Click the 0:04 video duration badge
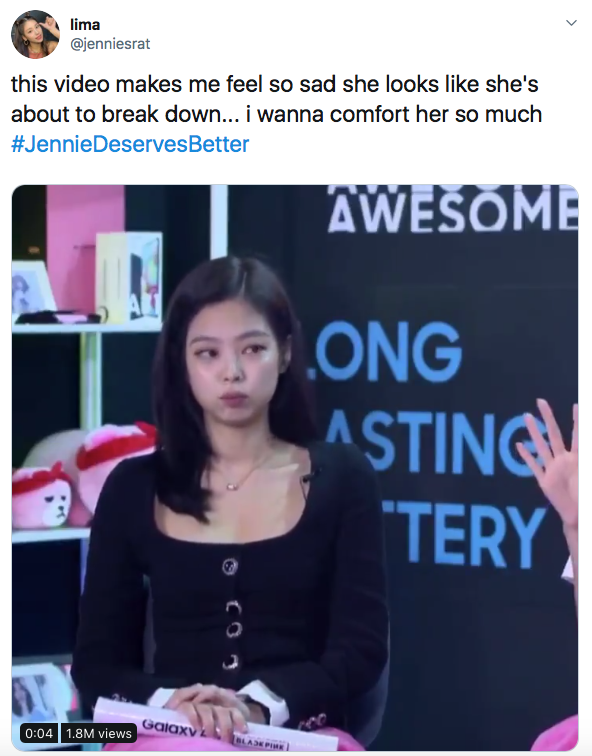The image size is (592, 756). (x=39, y=733)
